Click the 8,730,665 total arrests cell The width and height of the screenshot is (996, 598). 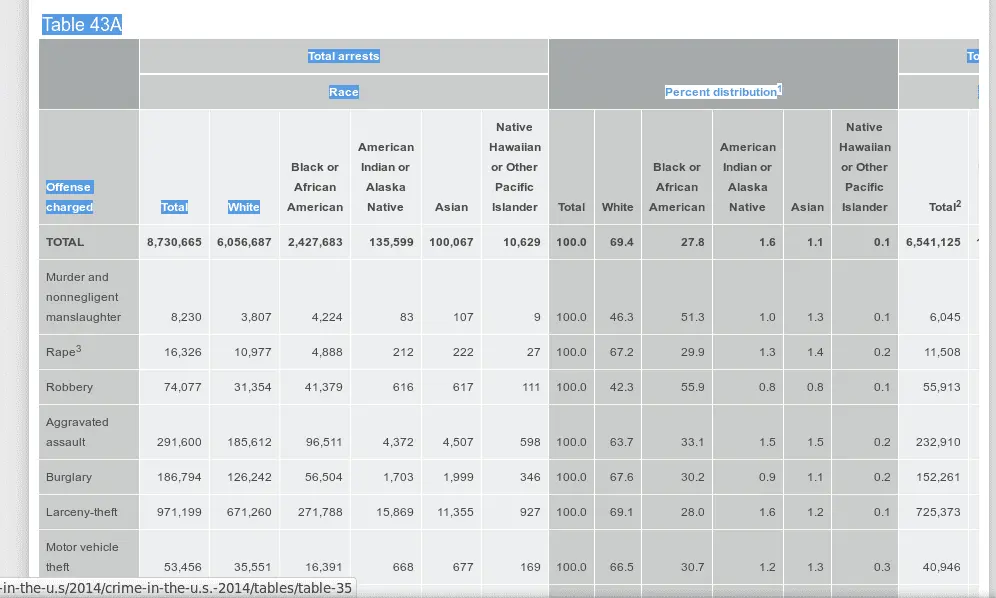(x=174, y=242)
